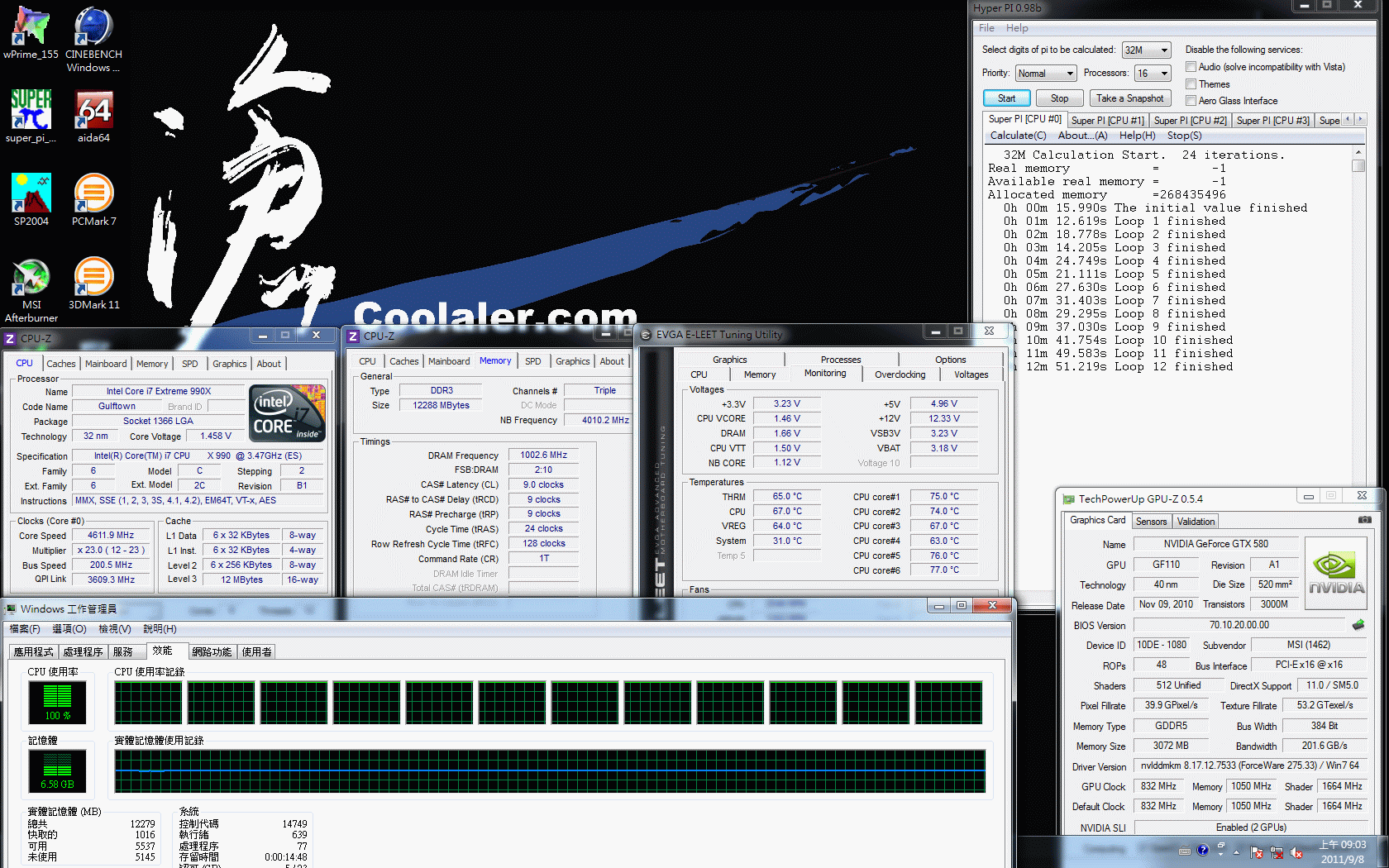This screenshot has height=868, width=1389.
Task: Click DRAM Frequency value 1002.6 MHz
Action: click(x=543, y=455)
